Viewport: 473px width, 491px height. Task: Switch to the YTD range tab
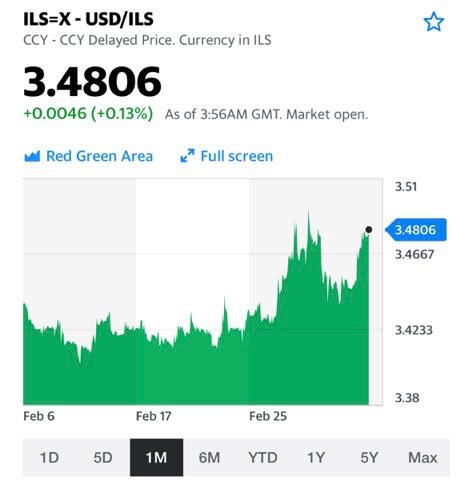[263, 457]
